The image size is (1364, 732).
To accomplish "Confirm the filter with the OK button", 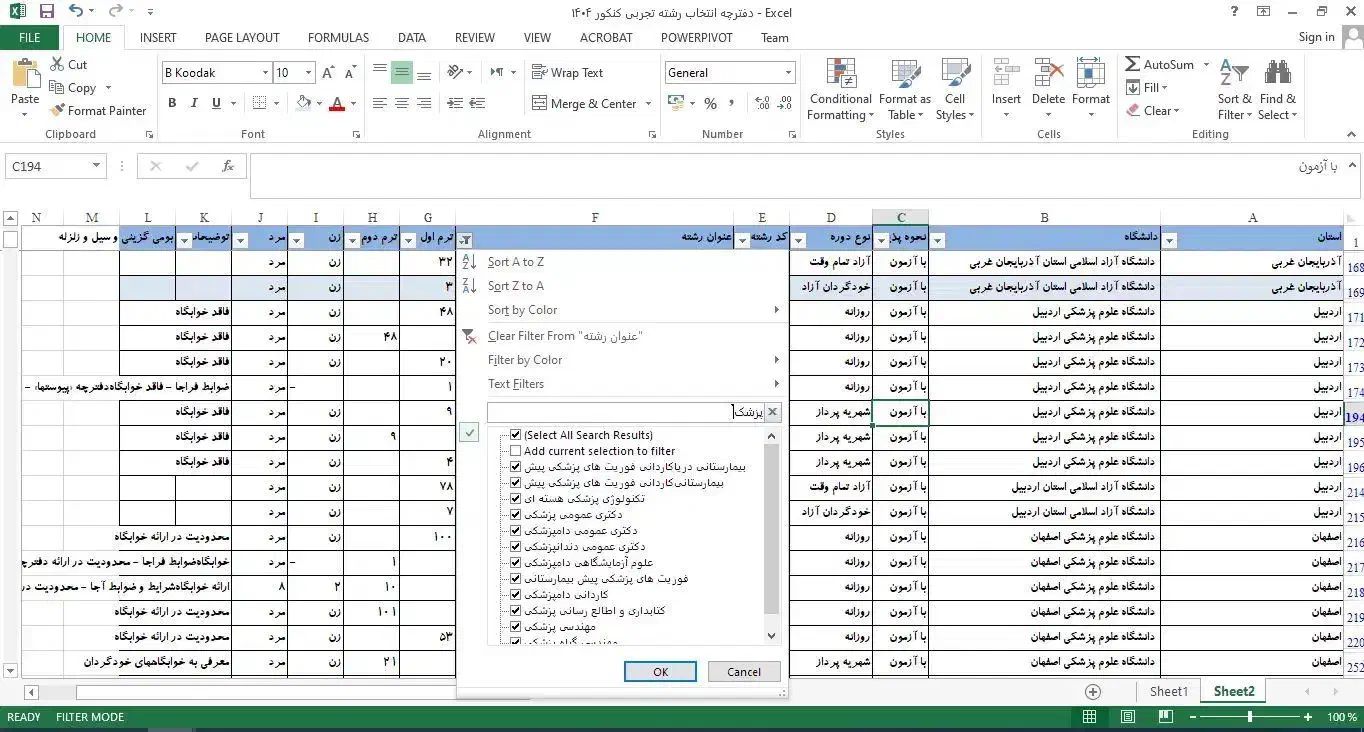I will [660, 672].
